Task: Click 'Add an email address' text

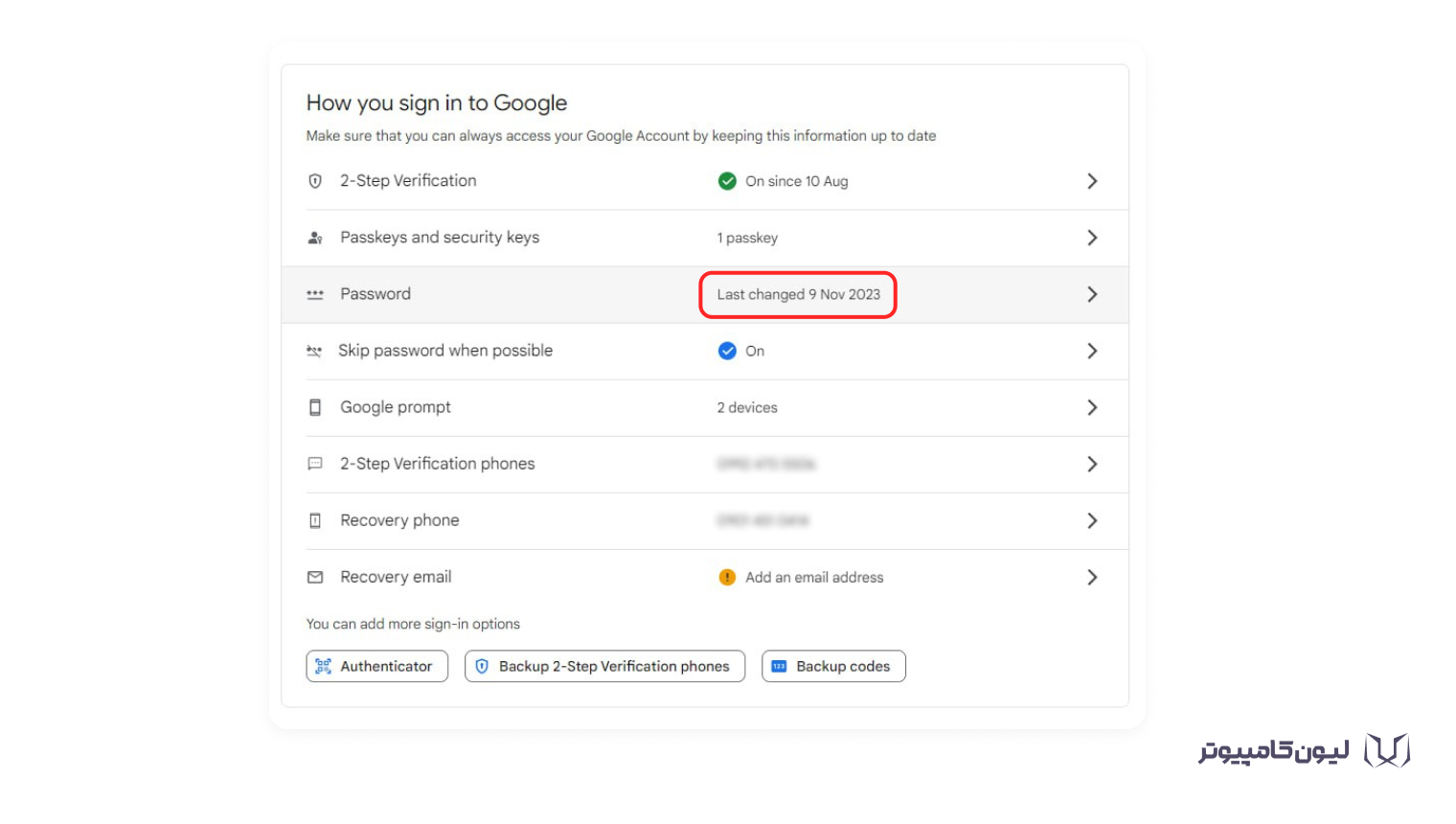Action: [814, 577]
